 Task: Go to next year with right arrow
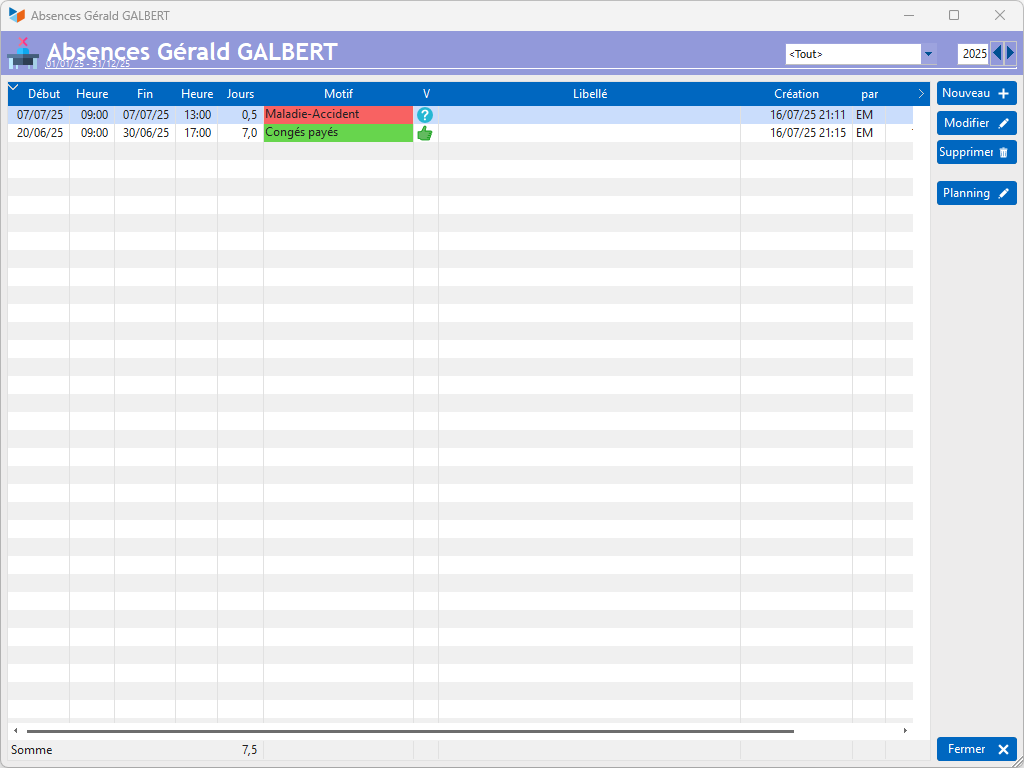point(1010,54)
